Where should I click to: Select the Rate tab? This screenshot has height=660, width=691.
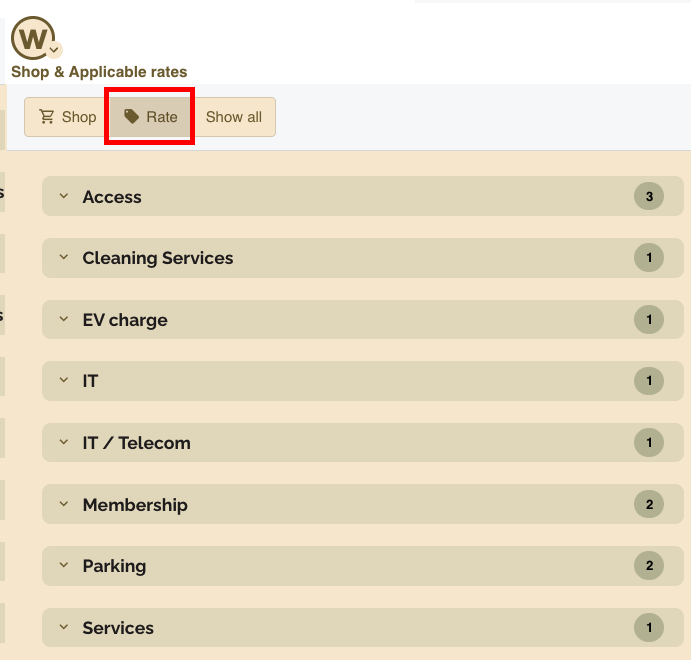(x=150, y=117)
